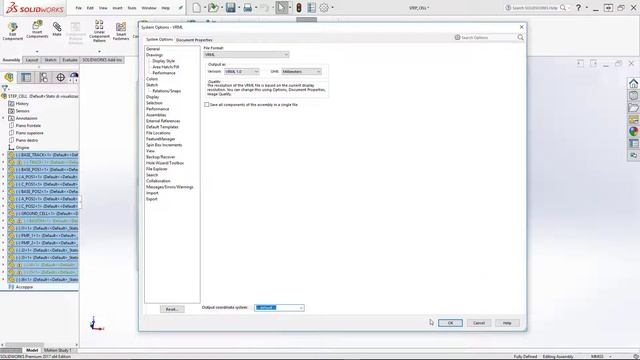Enable Save all components in single file
640x360 pixels.
(207, 104)
